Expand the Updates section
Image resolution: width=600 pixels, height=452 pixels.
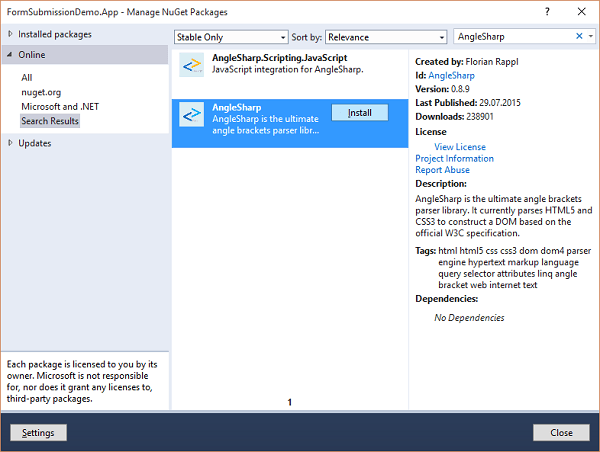pyautogui.click(x=10, y=143)
